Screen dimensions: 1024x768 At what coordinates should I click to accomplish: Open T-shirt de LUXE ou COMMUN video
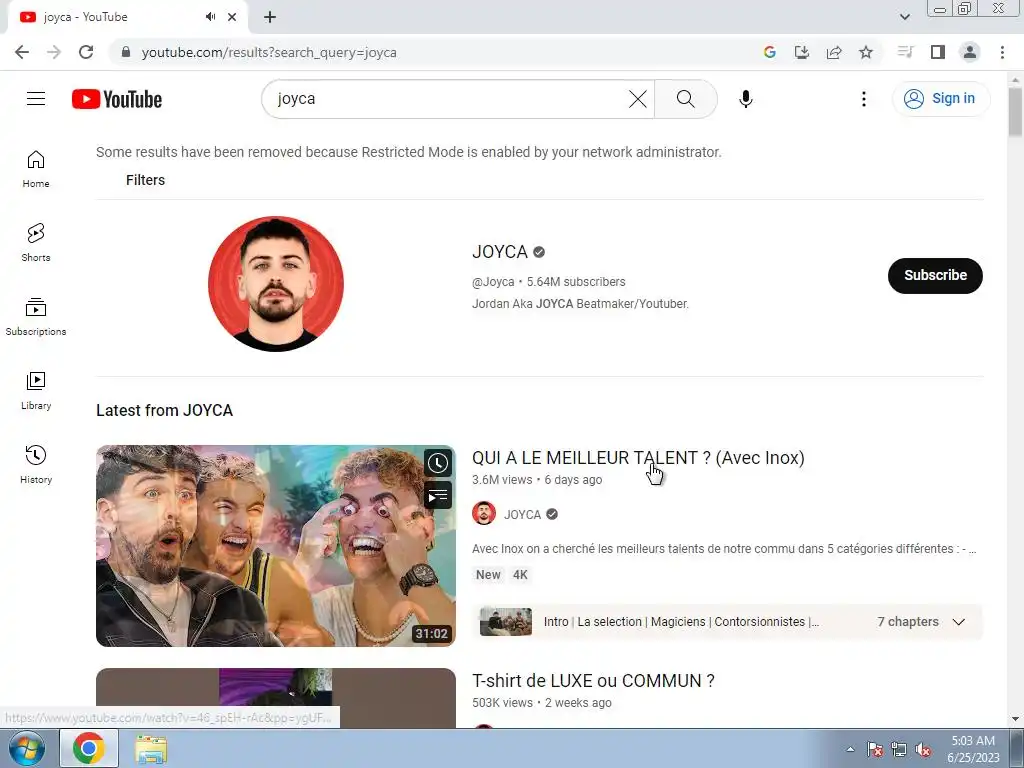(x=593, y=680)
